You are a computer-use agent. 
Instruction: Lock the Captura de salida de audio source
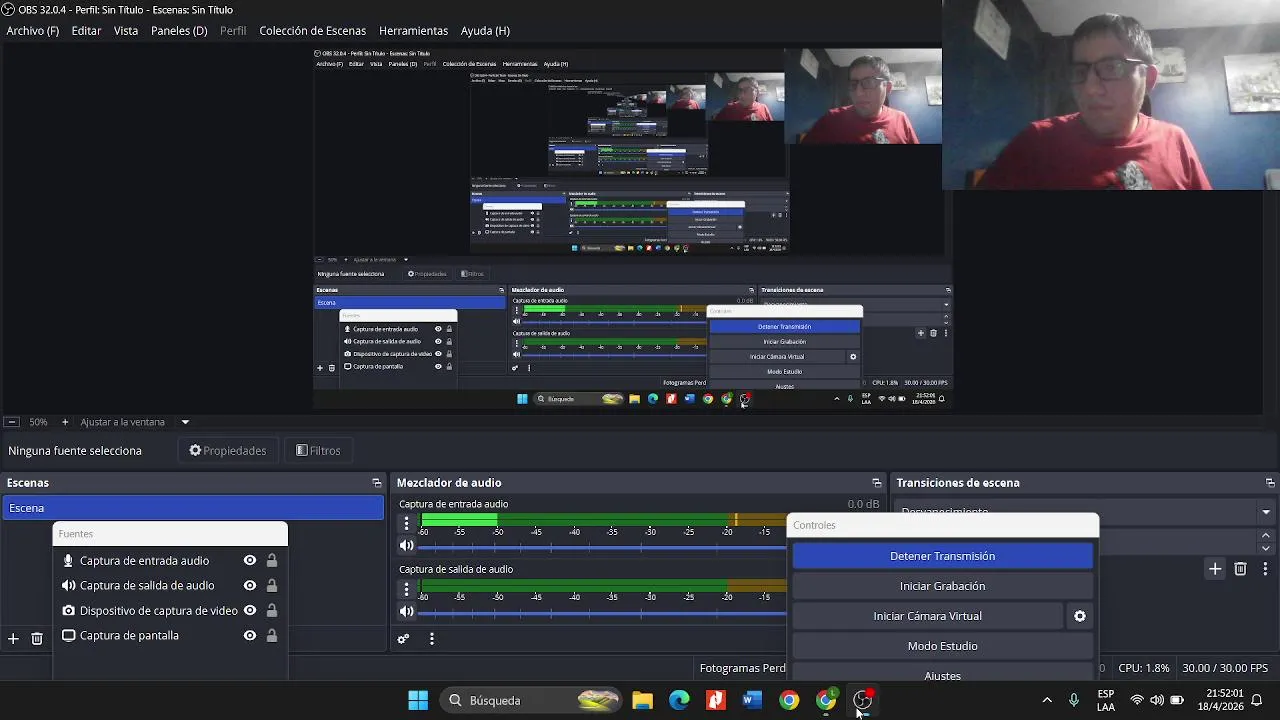coord(271,586)
